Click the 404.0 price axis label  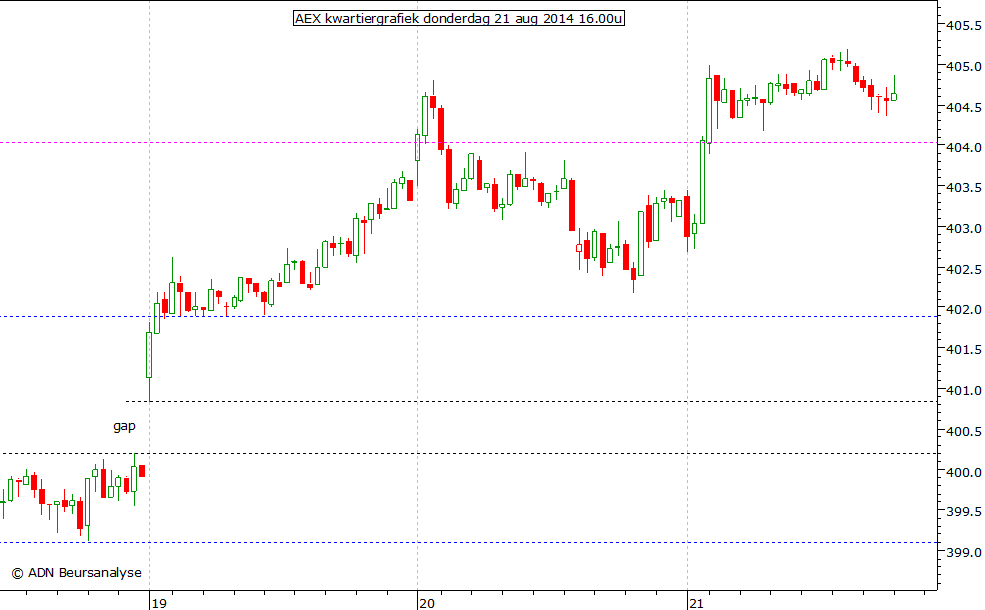(x=964, y=148)
